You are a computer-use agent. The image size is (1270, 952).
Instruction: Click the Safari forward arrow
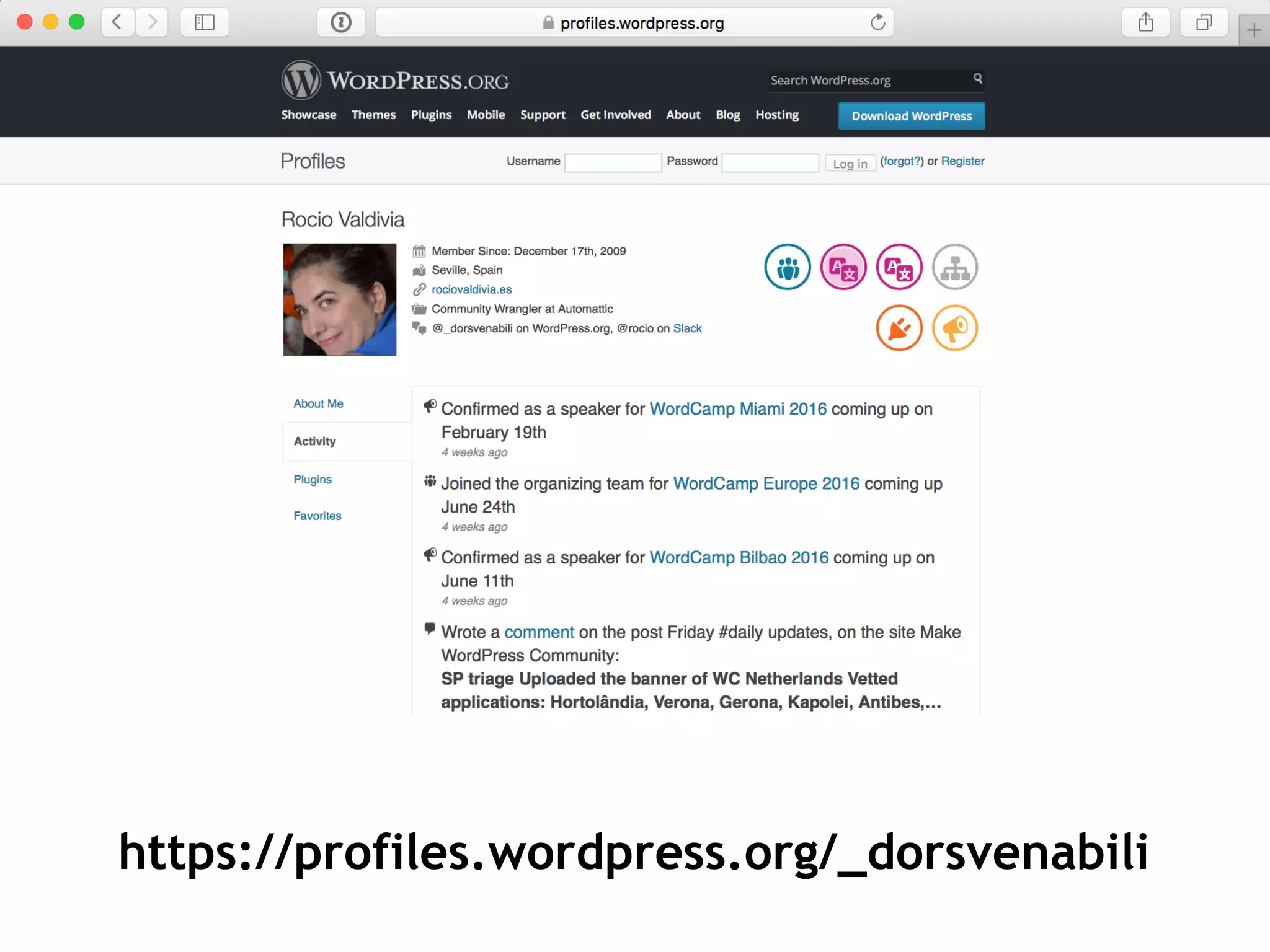152,22
